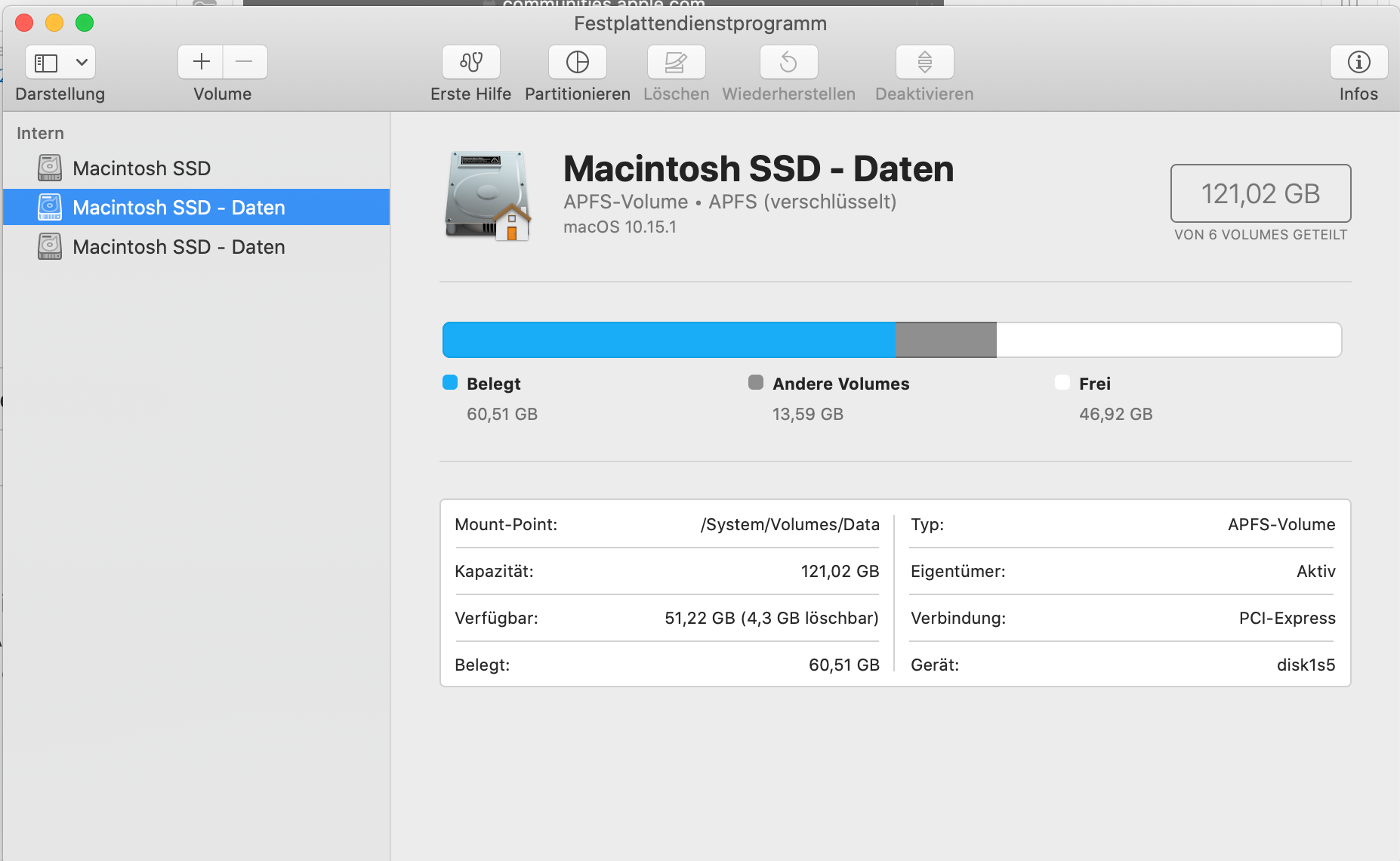This screenshot has width=1400, height=861.
Task: Toggle the sidebar view icon
Action: click(x=47, y=62)
